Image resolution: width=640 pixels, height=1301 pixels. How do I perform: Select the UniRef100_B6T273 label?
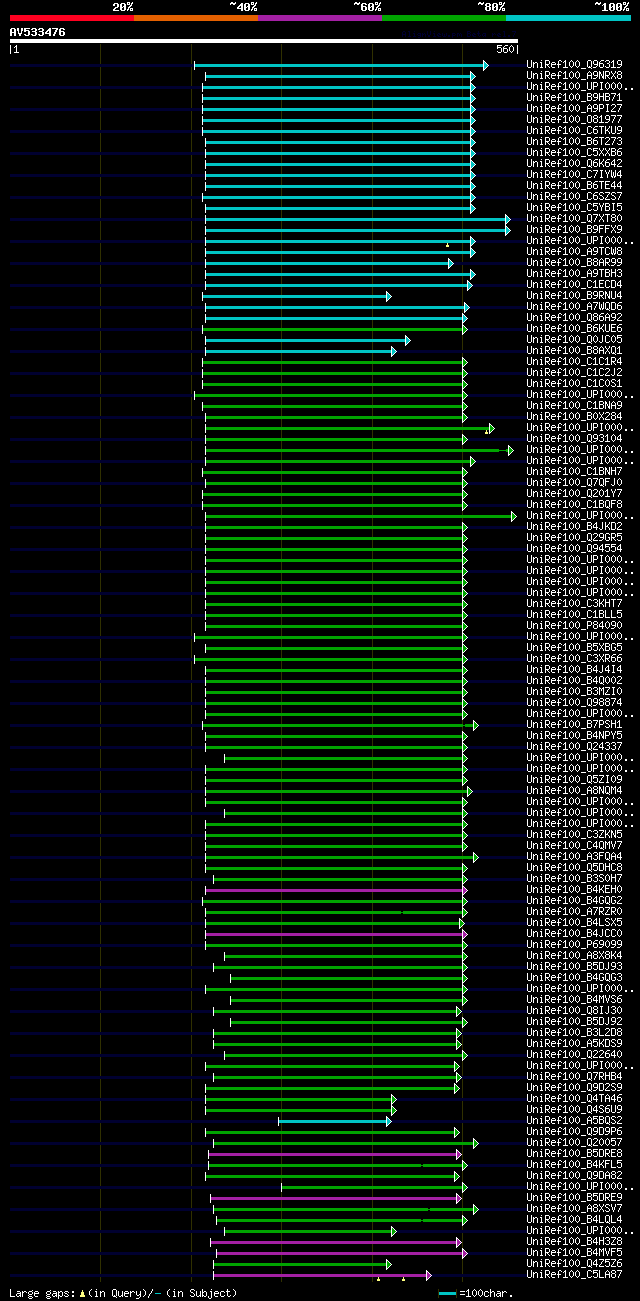[x=574, y=142]
